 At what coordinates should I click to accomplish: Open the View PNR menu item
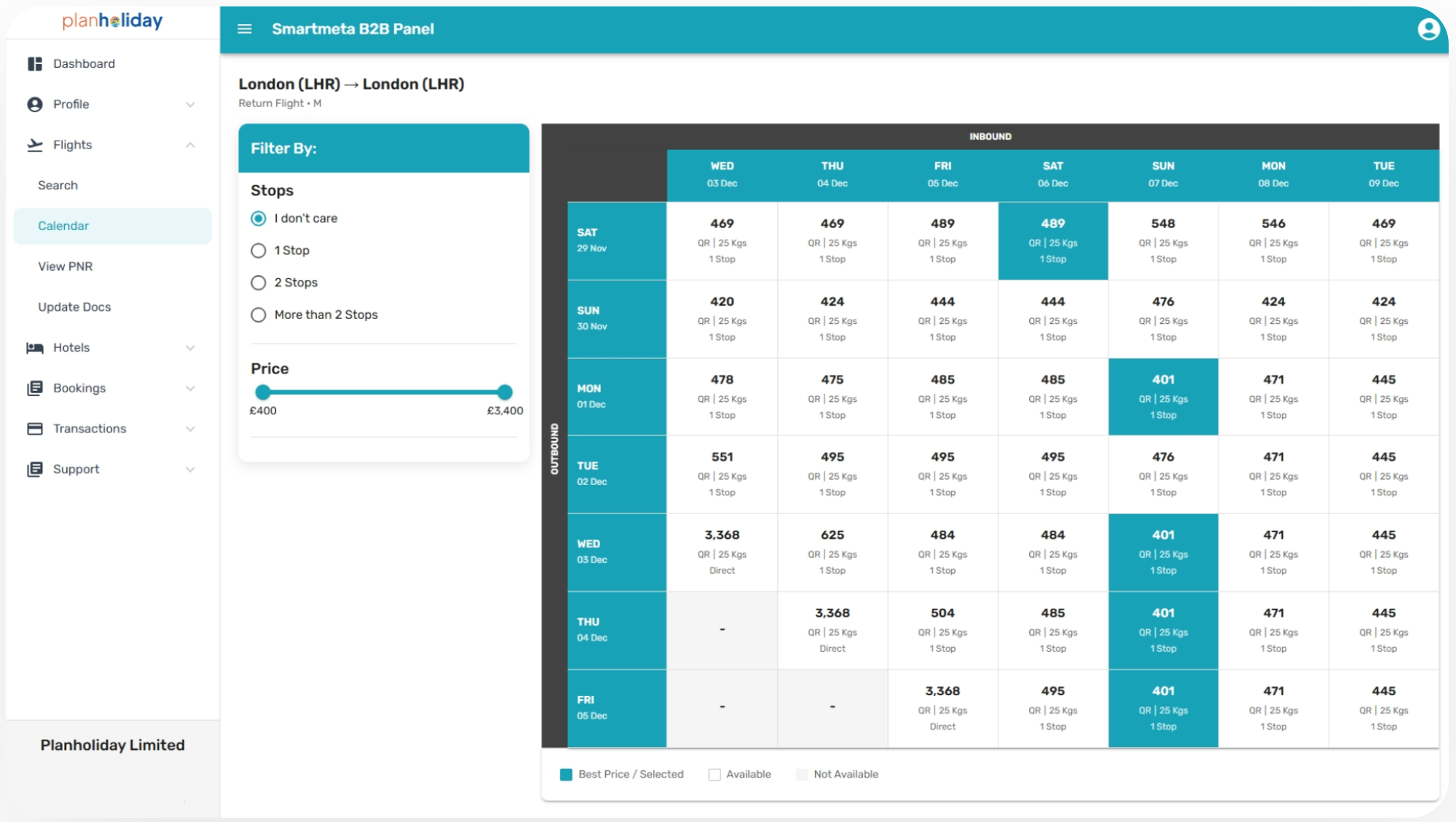[66, 266]
